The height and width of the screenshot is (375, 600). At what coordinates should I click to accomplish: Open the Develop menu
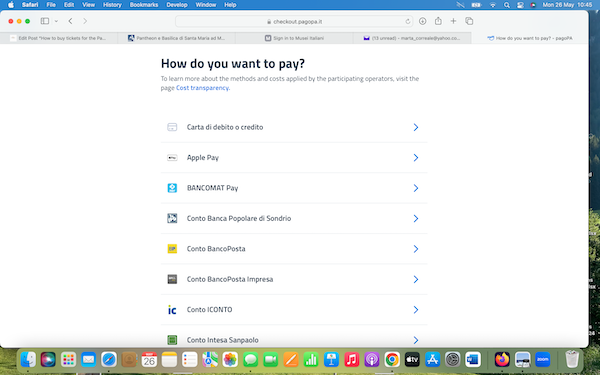point(177,5)
